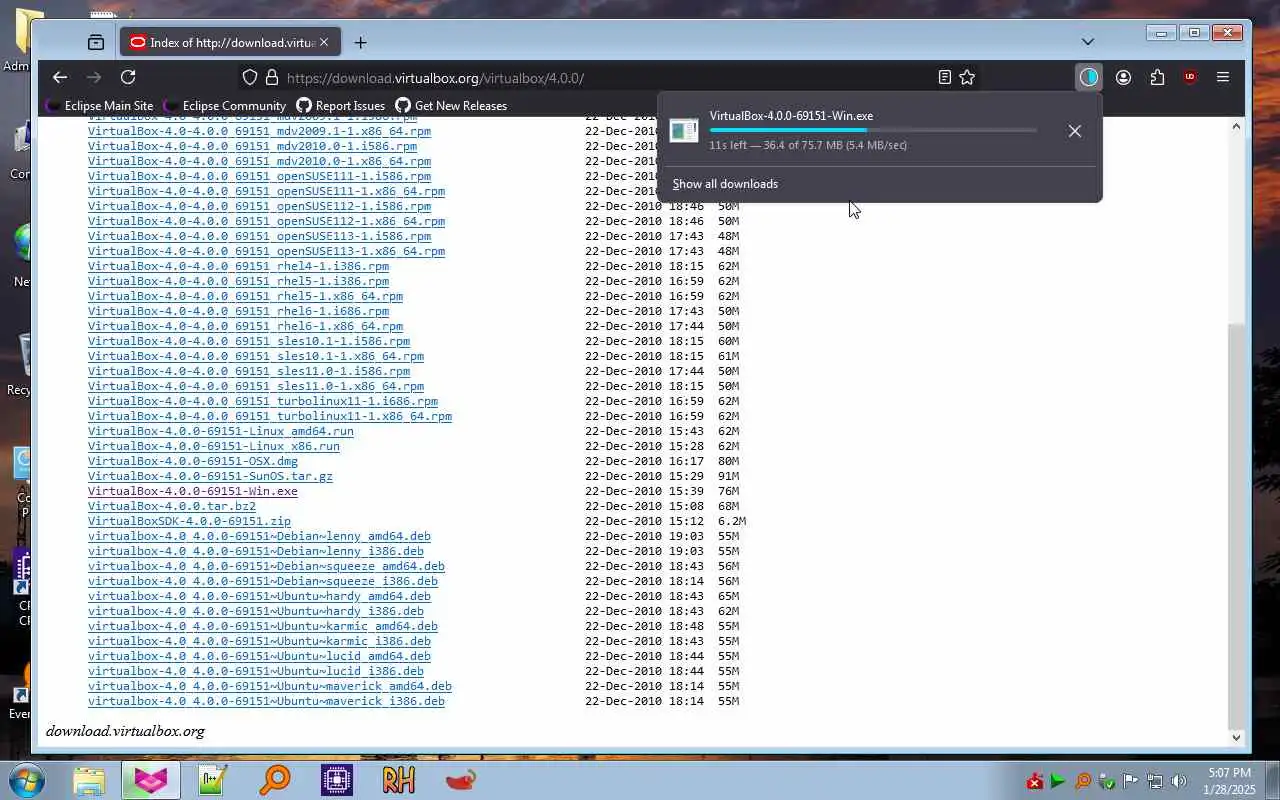Open VirtualBoxSDK-4.0.0-69151.zip link
Viewport: 1280px width, 800px height.
pos(189,521)
